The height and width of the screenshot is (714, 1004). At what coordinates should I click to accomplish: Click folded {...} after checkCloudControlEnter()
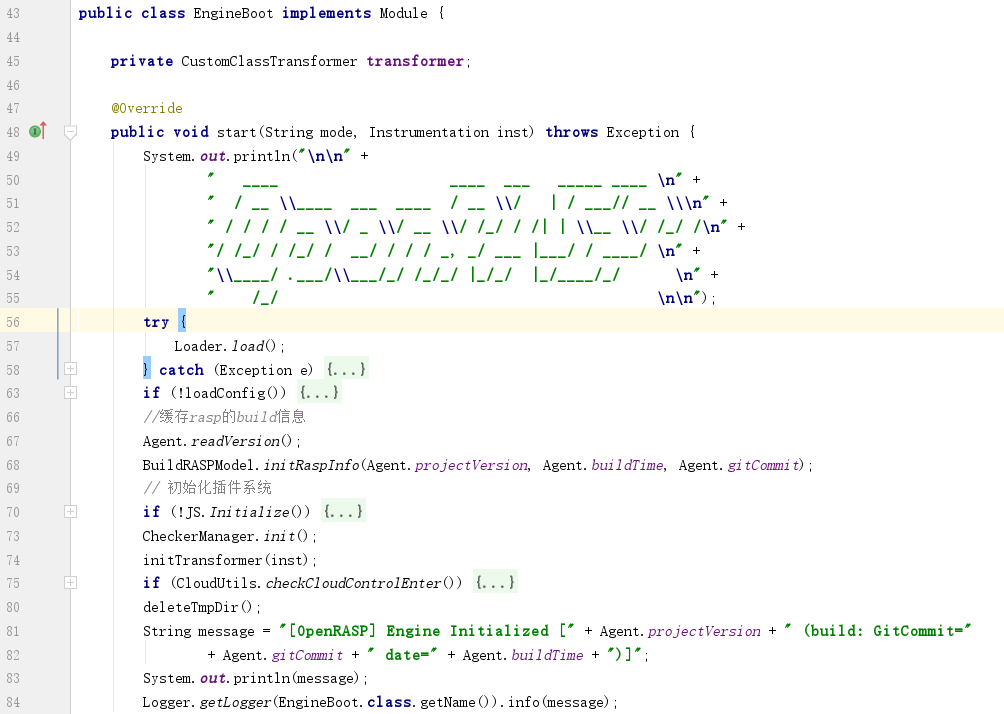[495, 583]
